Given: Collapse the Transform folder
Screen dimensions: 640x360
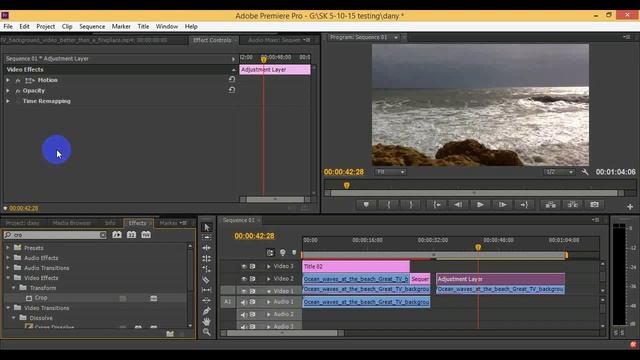Looking at the screenshot, I should click(x=13, y=288).
